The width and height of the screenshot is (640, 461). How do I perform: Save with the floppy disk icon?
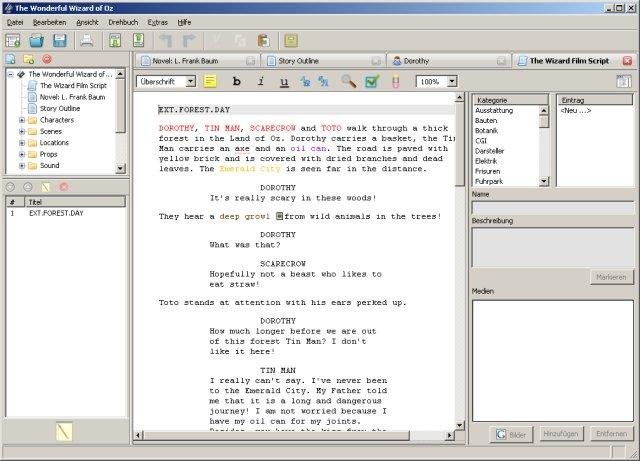coord(60,41)
